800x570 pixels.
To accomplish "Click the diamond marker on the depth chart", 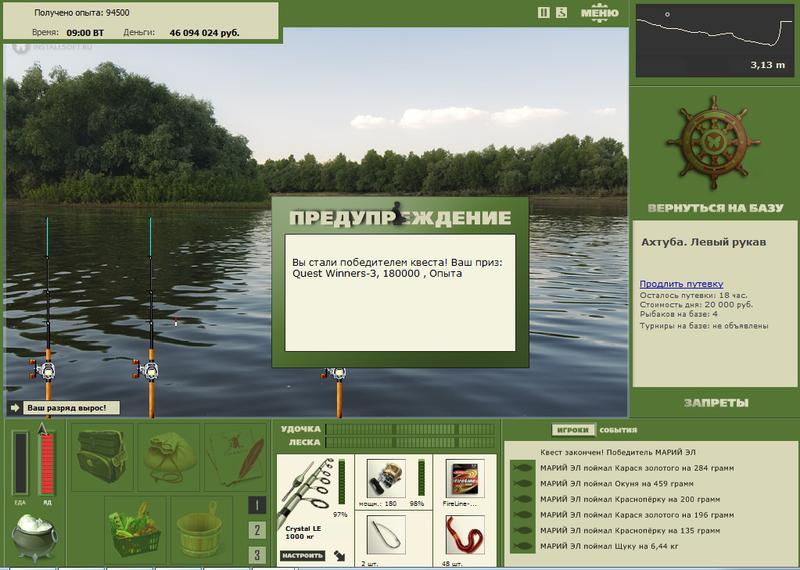I will 667,15.
